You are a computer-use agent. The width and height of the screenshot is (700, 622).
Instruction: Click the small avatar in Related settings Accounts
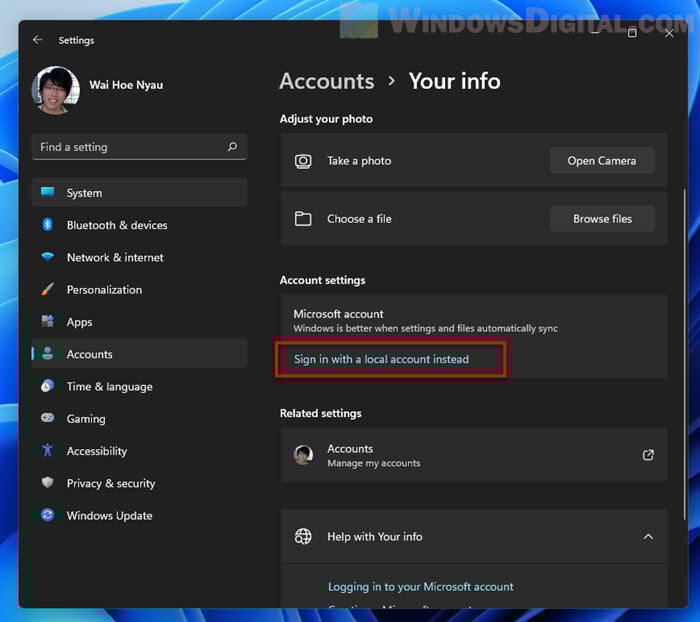point(303,455)
